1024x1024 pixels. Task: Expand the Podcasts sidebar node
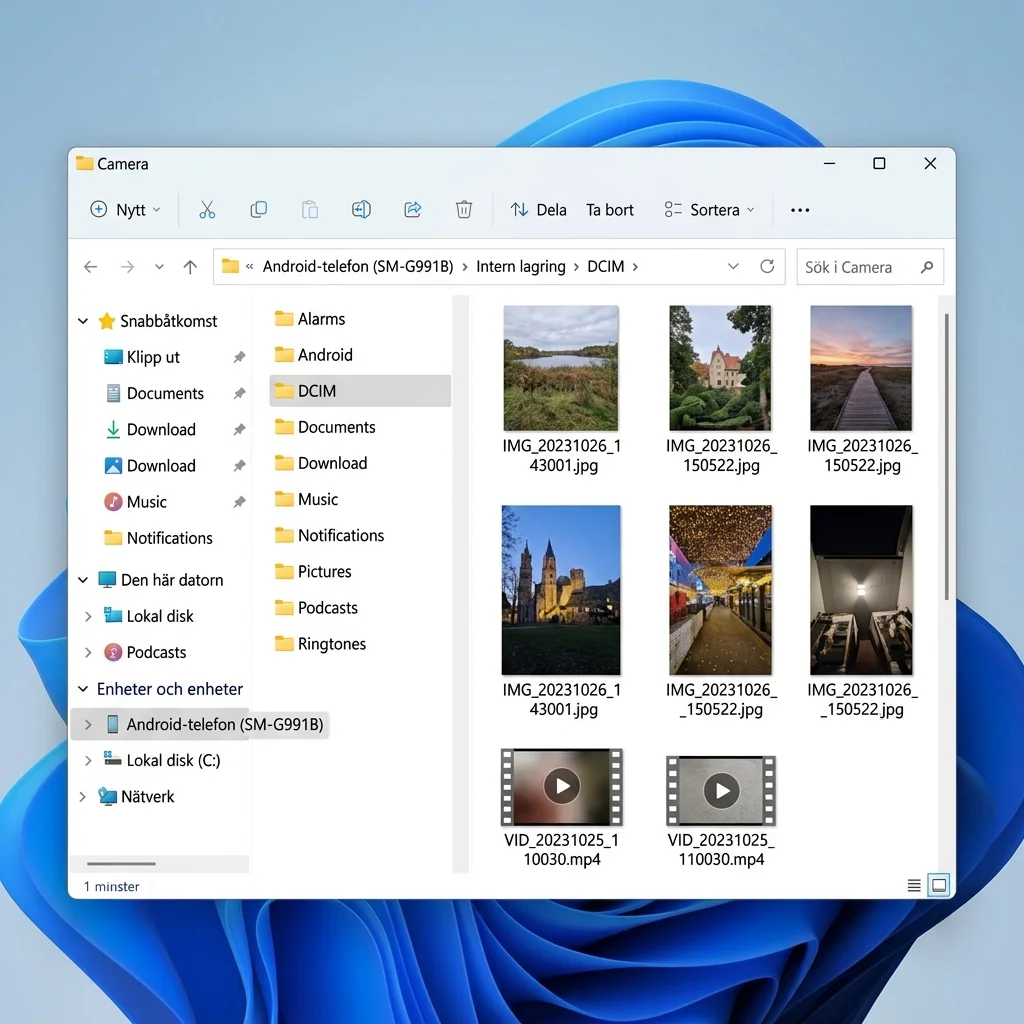click(88, 652)
